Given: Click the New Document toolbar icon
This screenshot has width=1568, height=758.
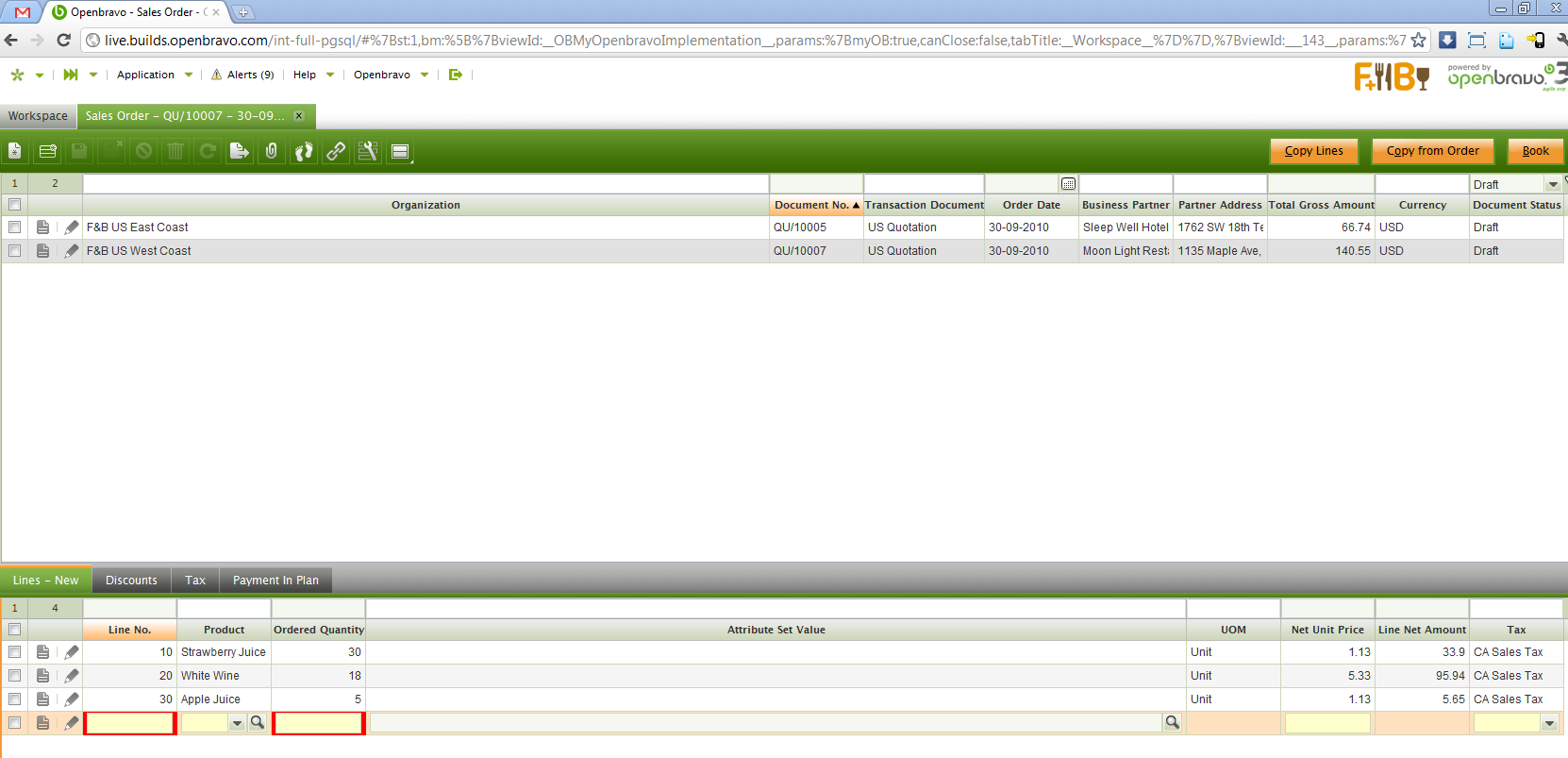Looking at the screenshot, I should [15, 151].
